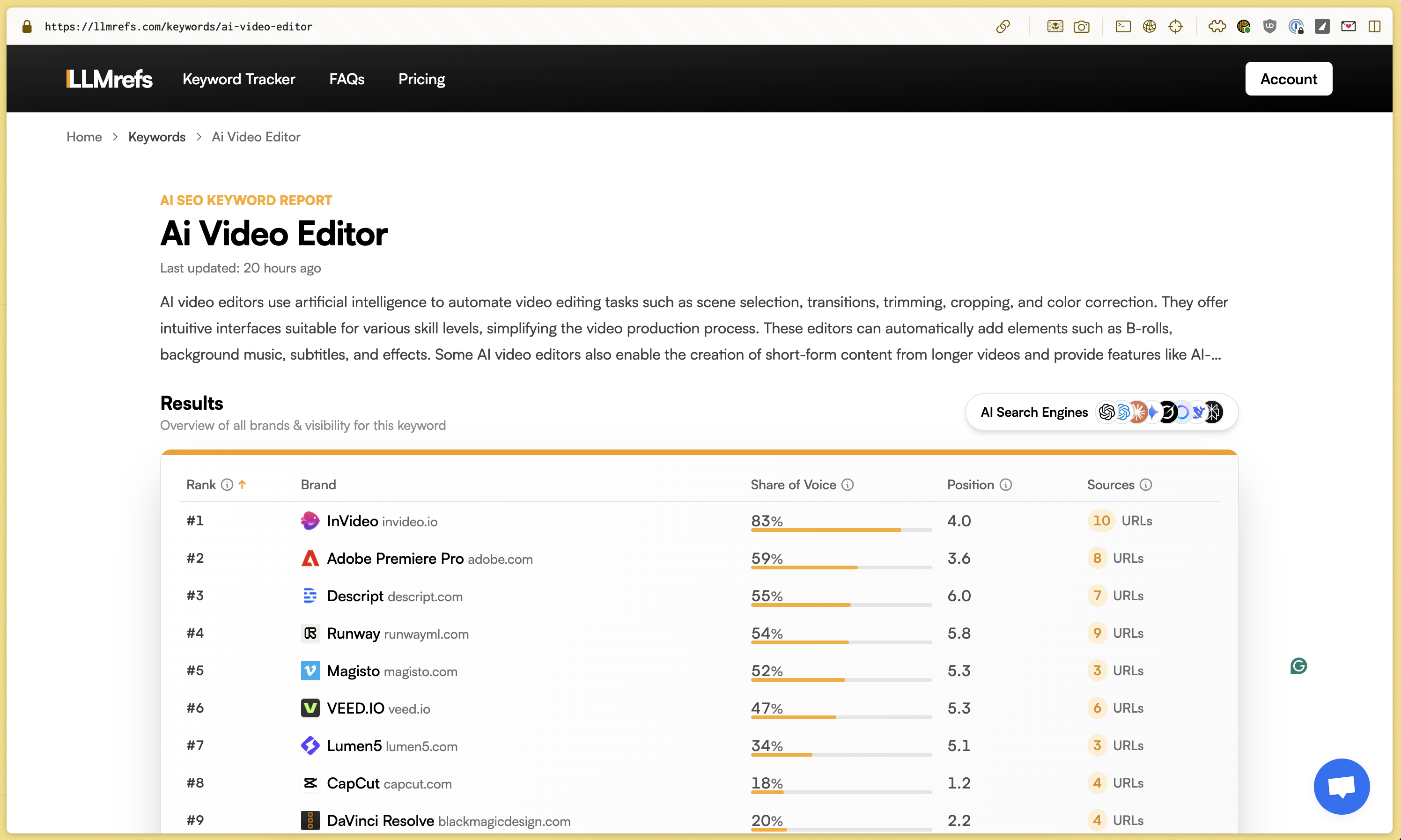
Task: Click Keywords breadcrumb link
Action: [157, 137]
